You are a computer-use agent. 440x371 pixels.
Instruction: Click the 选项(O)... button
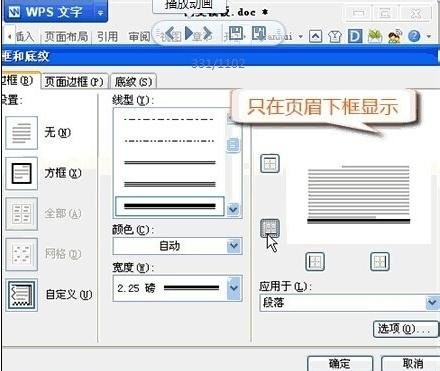point(405,329)
